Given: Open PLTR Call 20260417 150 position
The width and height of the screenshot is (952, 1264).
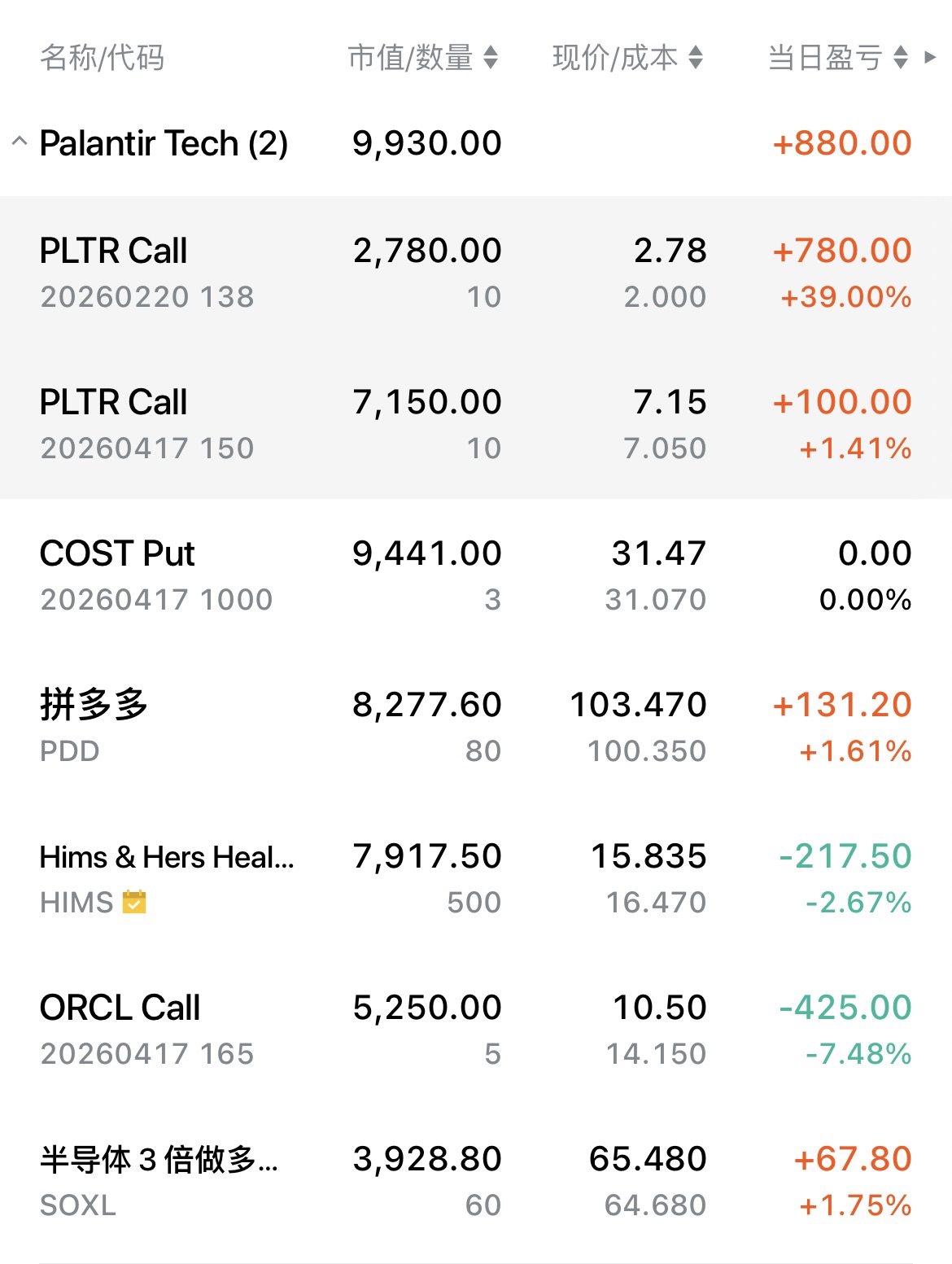Looking at the screenshot, I should pyautogui.click(x=146, y=423).
